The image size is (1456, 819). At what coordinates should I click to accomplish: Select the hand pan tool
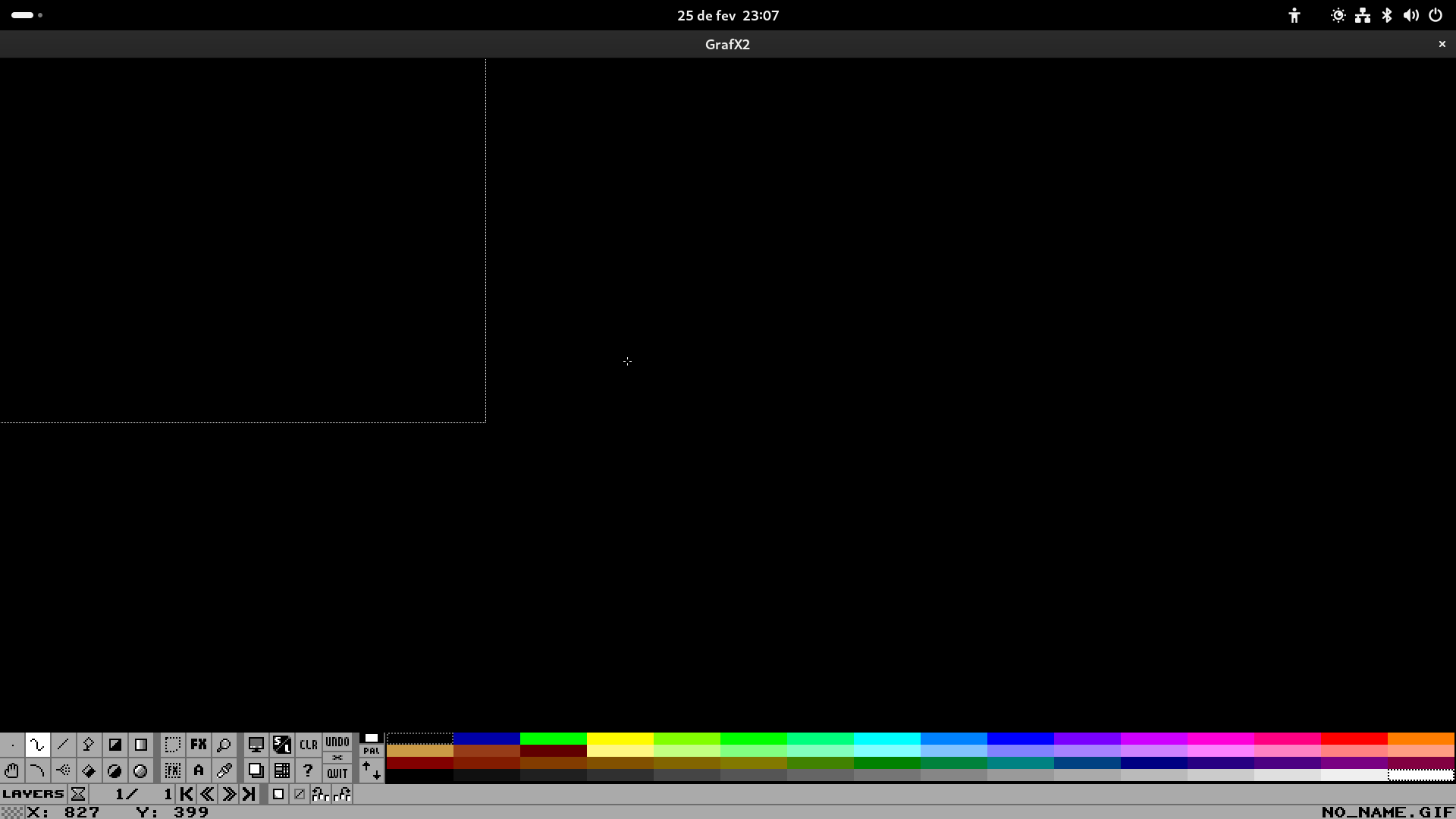11,771
